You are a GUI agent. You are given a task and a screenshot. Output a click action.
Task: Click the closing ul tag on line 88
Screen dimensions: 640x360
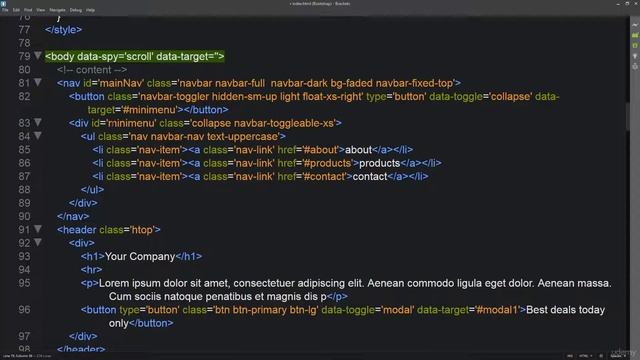click(92, 190)
